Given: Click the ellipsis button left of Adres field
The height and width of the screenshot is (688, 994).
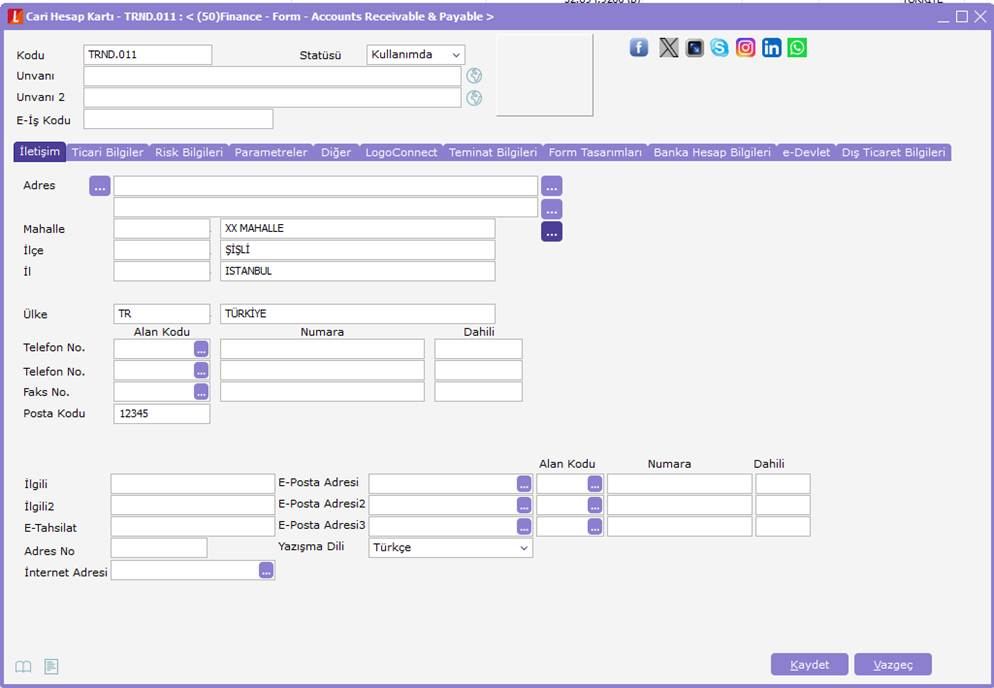Looking at the screenshot, I should (100, 186).
